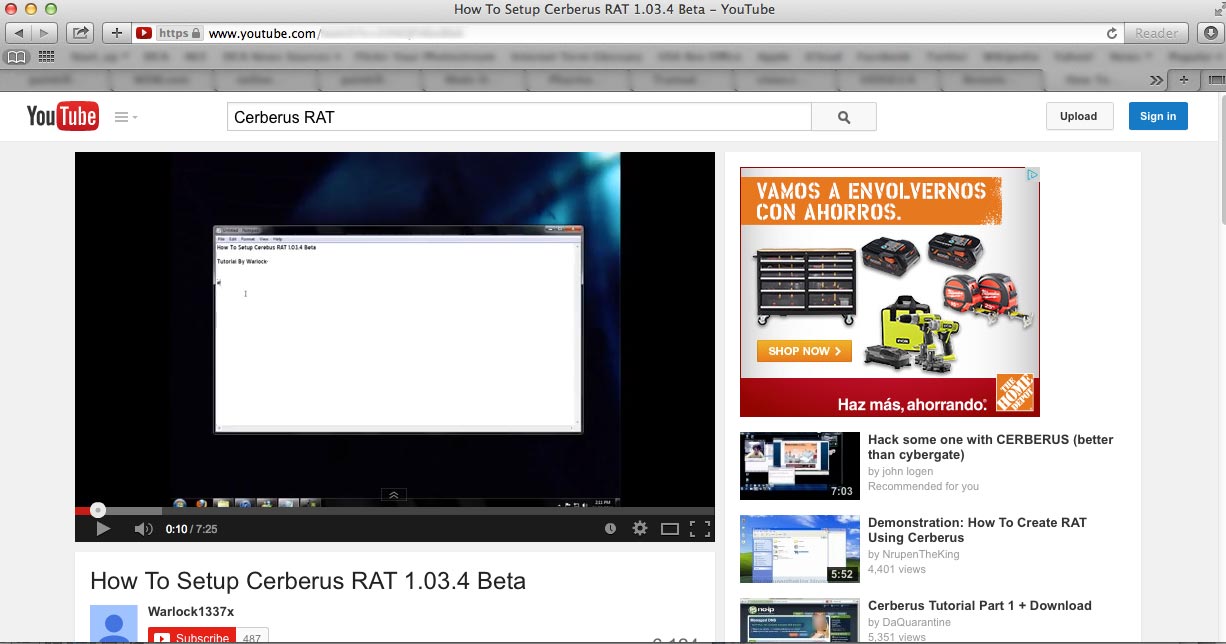Open video settings gear in the player
The image size is (1226, 644).
click(640, 529)
